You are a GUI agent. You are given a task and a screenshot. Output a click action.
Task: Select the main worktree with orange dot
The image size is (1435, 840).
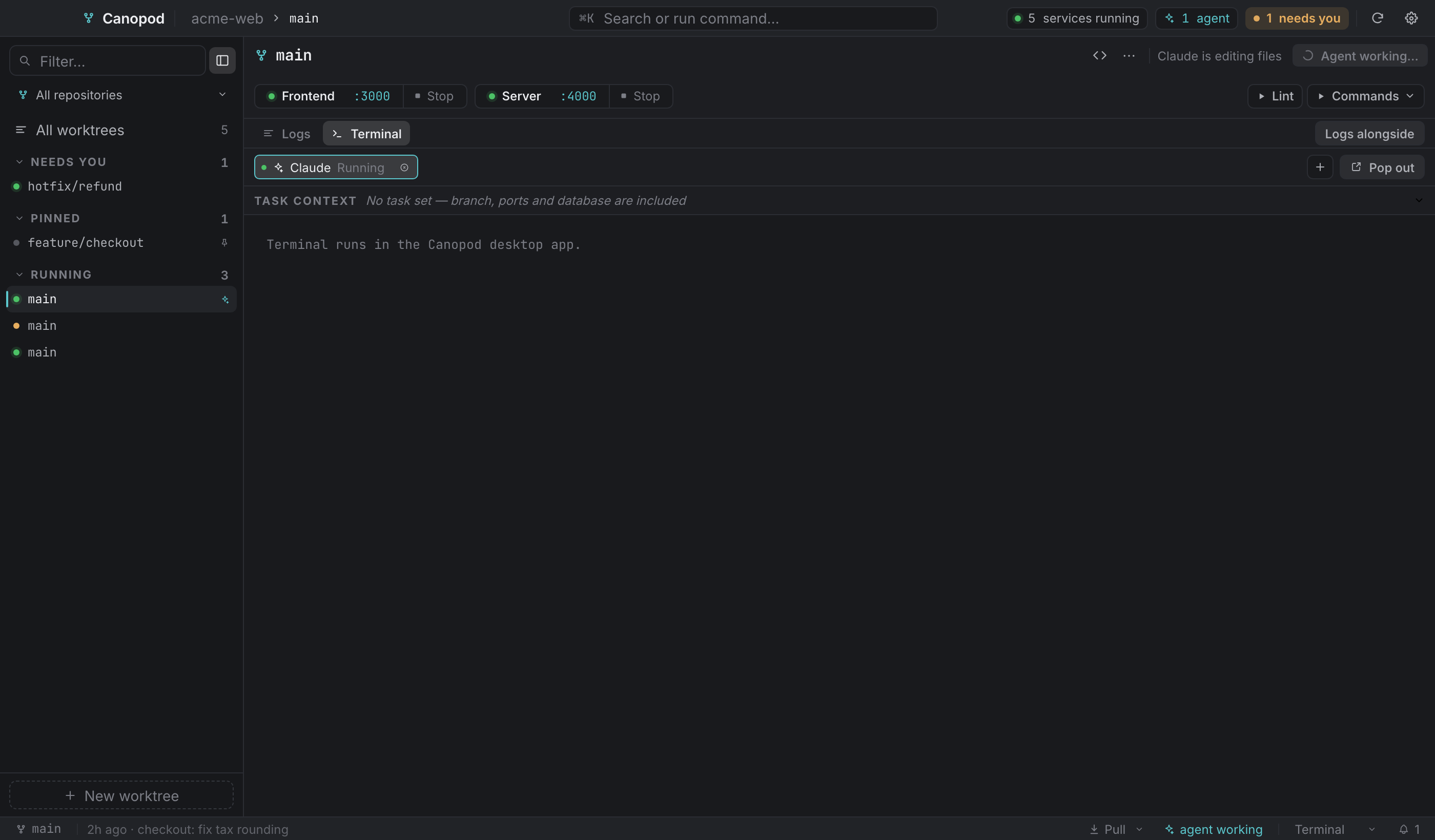point(122,326)
